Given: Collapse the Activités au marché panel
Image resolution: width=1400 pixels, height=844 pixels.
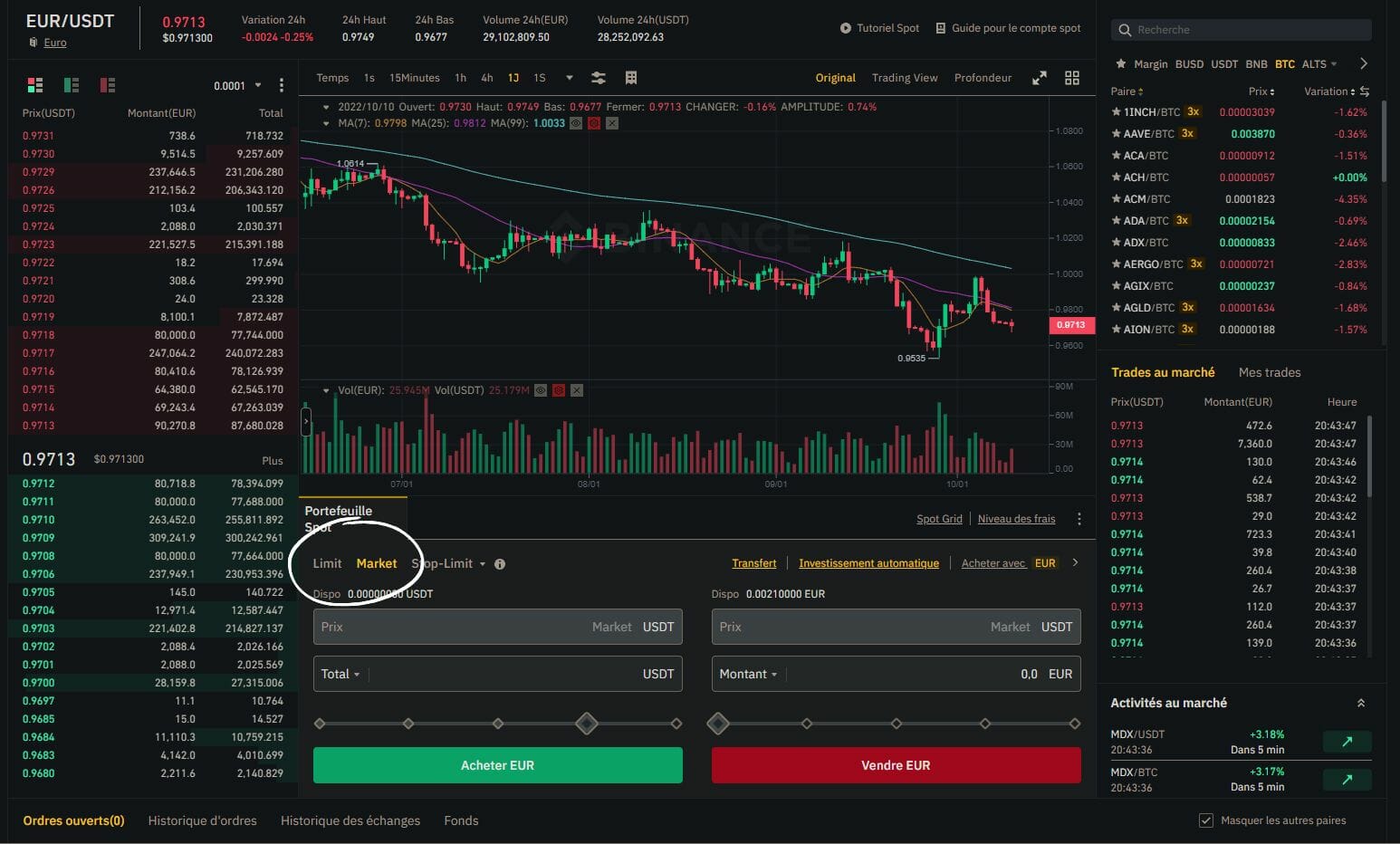Looking at the screenshot, I should [1360, 703].
